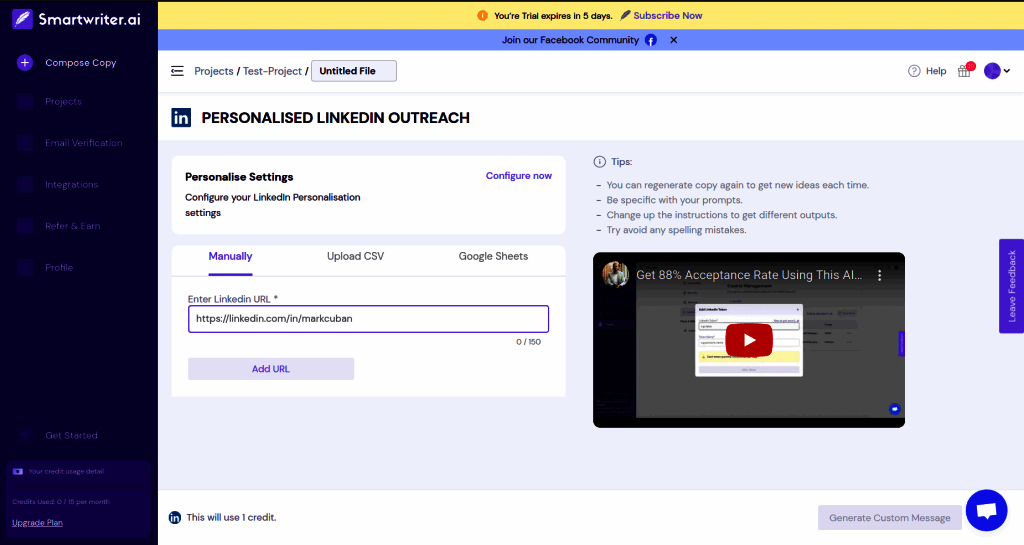The width and height of the screenshot is (1024, 545).
Task: Click the Add URL button
Action: tap(271, 369)
